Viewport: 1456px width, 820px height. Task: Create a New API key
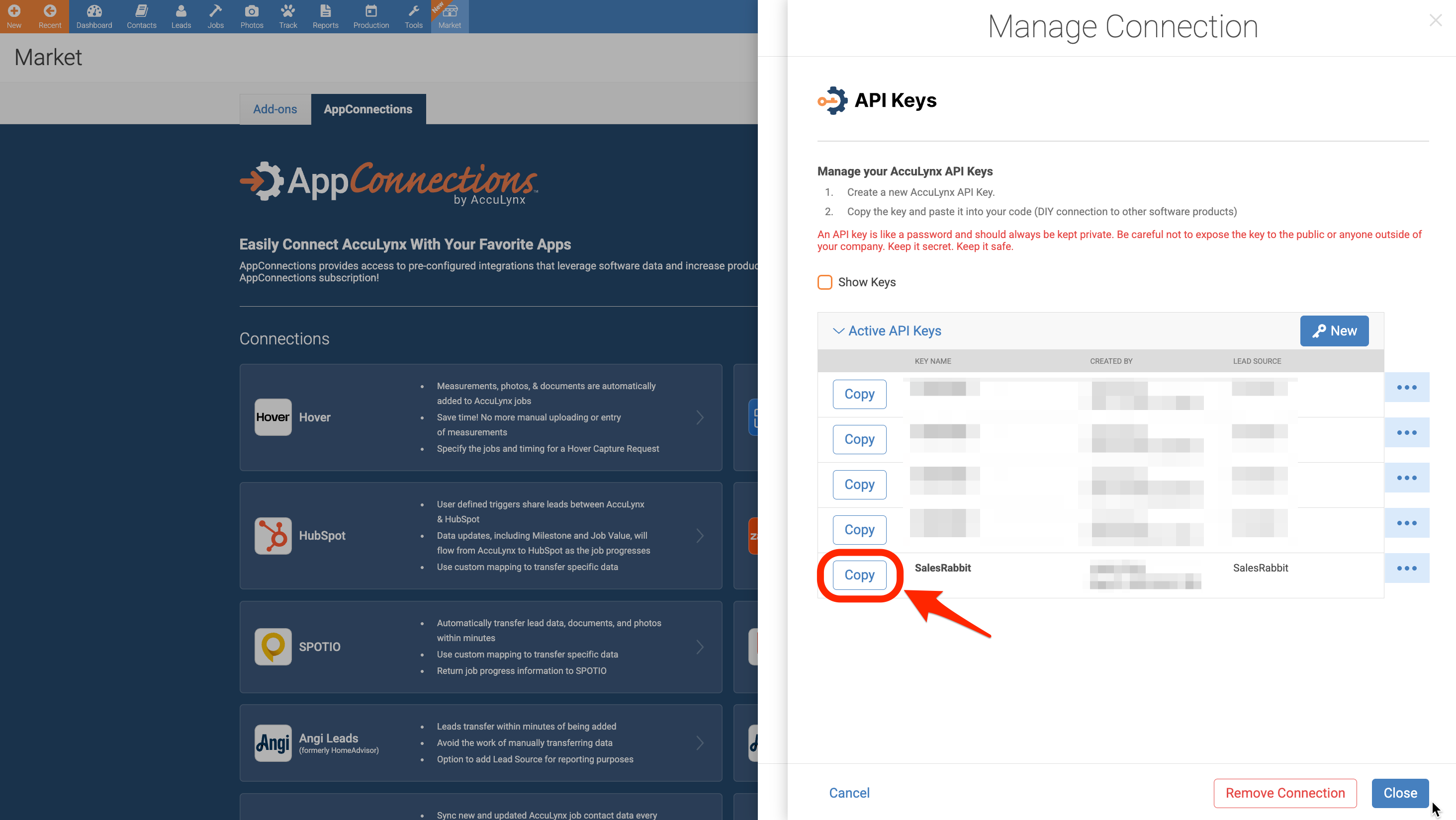(x=1334, y=331)
